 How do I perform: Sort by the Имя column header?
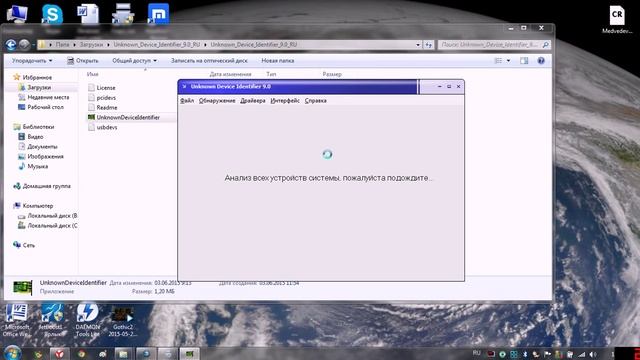[93, 74]
